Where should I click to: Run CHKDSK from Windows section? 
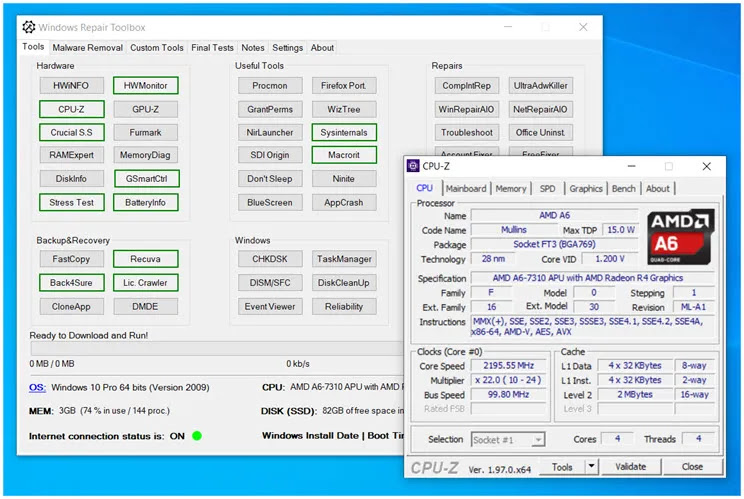tap(270, 259)
